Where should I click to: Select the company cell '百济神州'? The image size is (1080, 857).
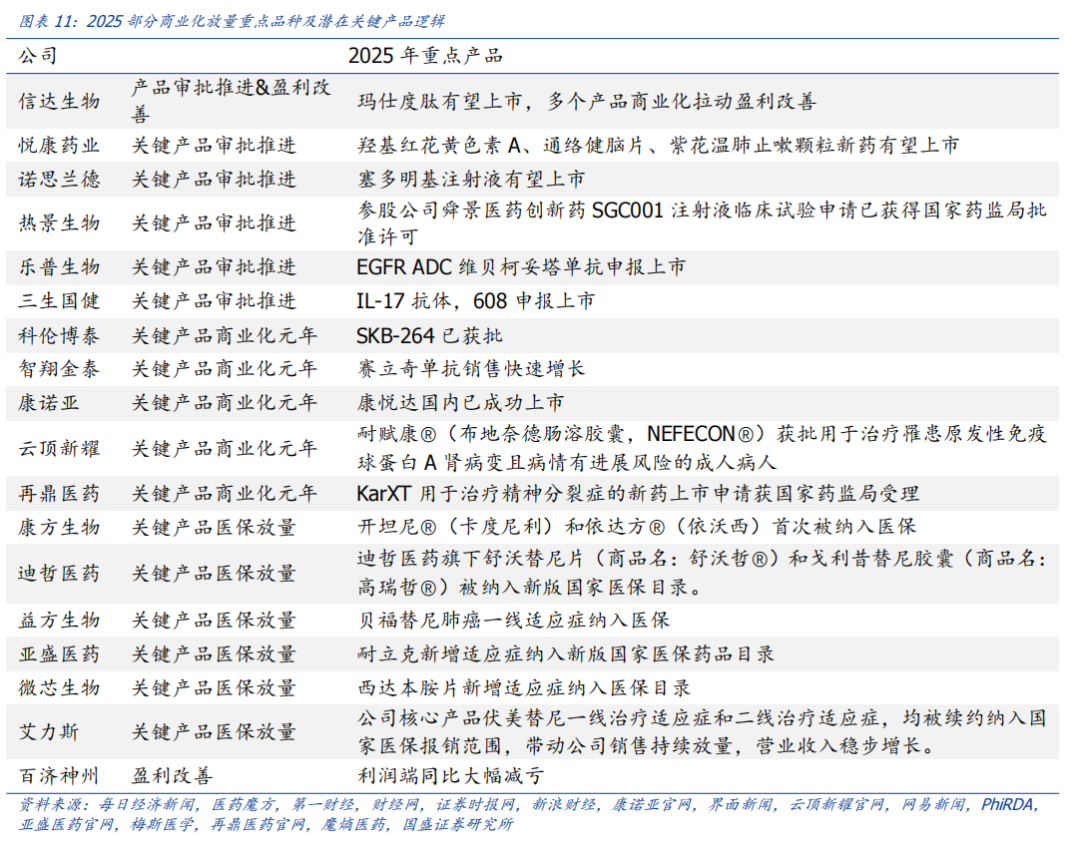pyautogui.click(x=59, y=776)
